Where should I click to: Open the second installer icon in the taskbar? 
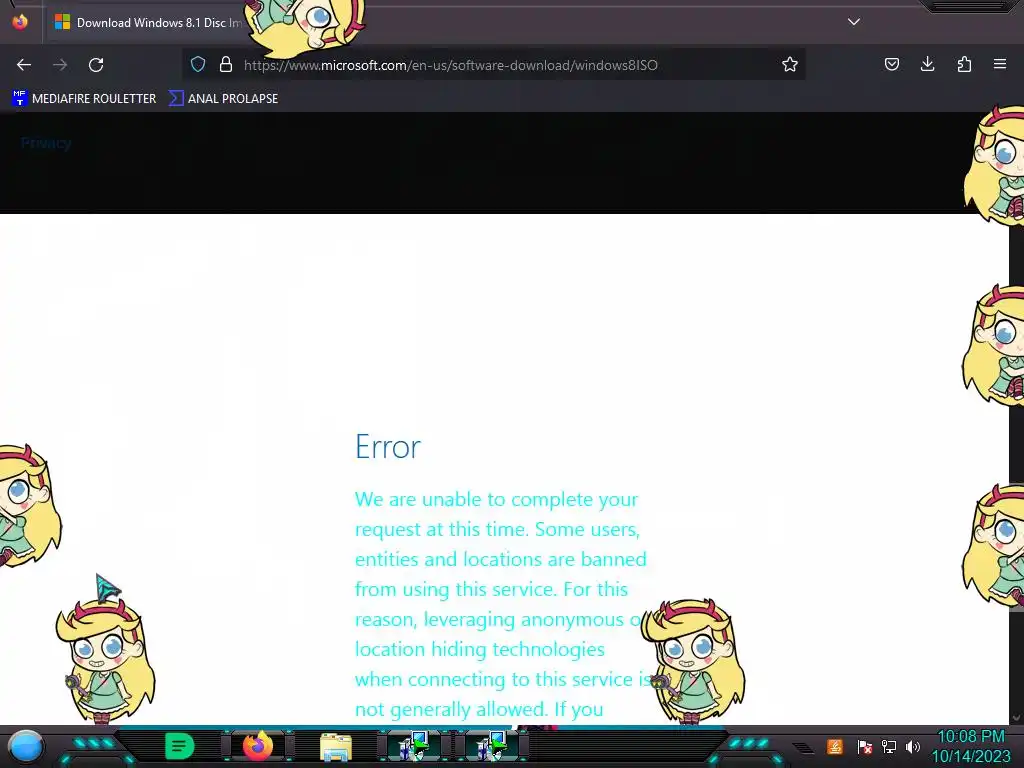[x=492, y=746]
